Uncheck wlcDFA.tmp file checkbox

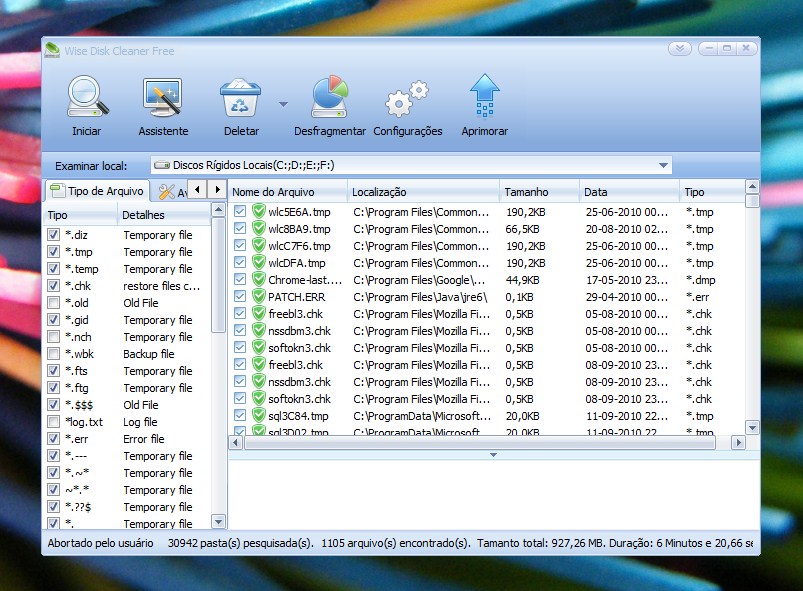240,262
